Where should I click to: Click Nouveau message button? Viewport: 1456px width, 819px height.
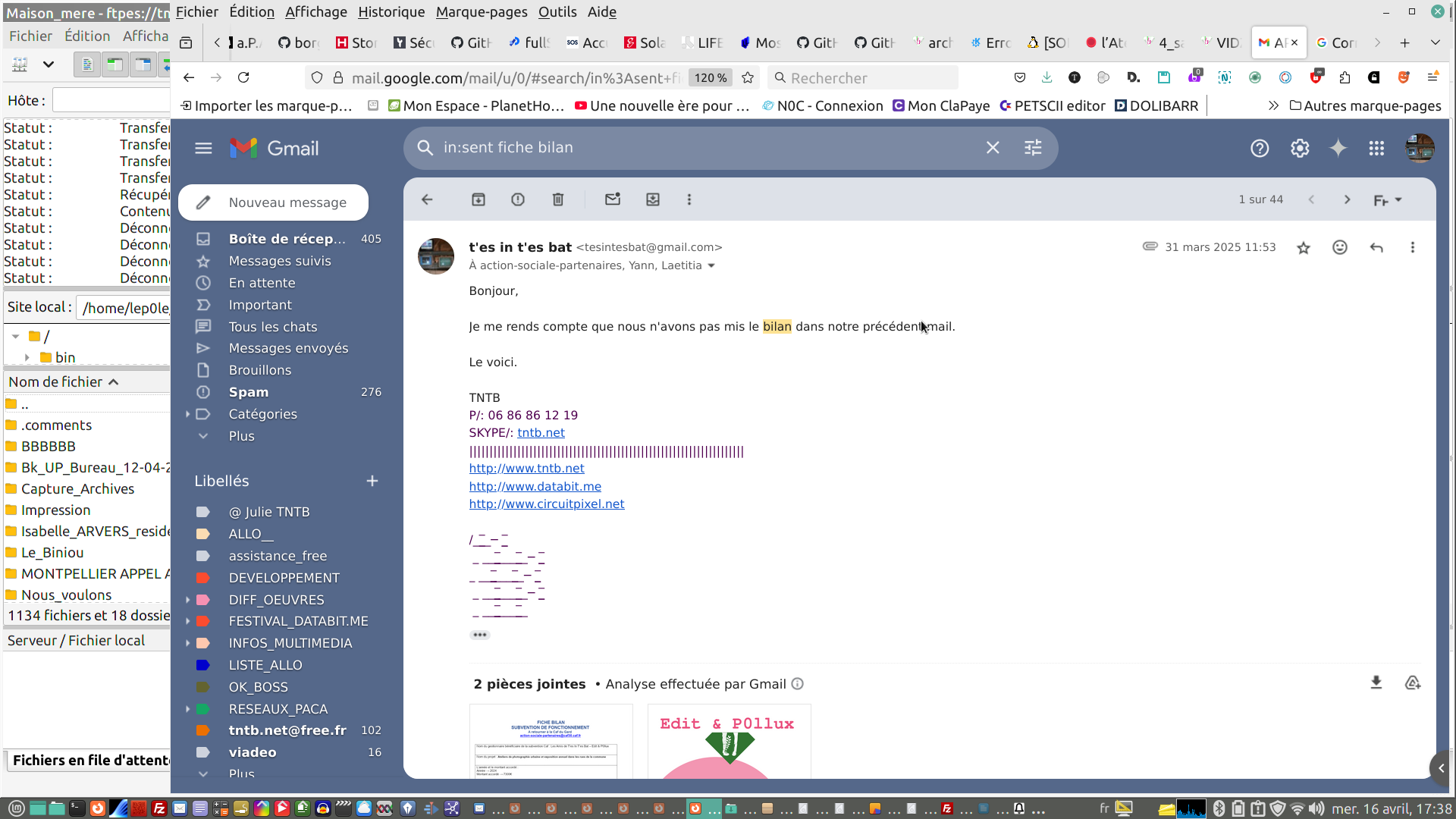(x=274, y=202)
